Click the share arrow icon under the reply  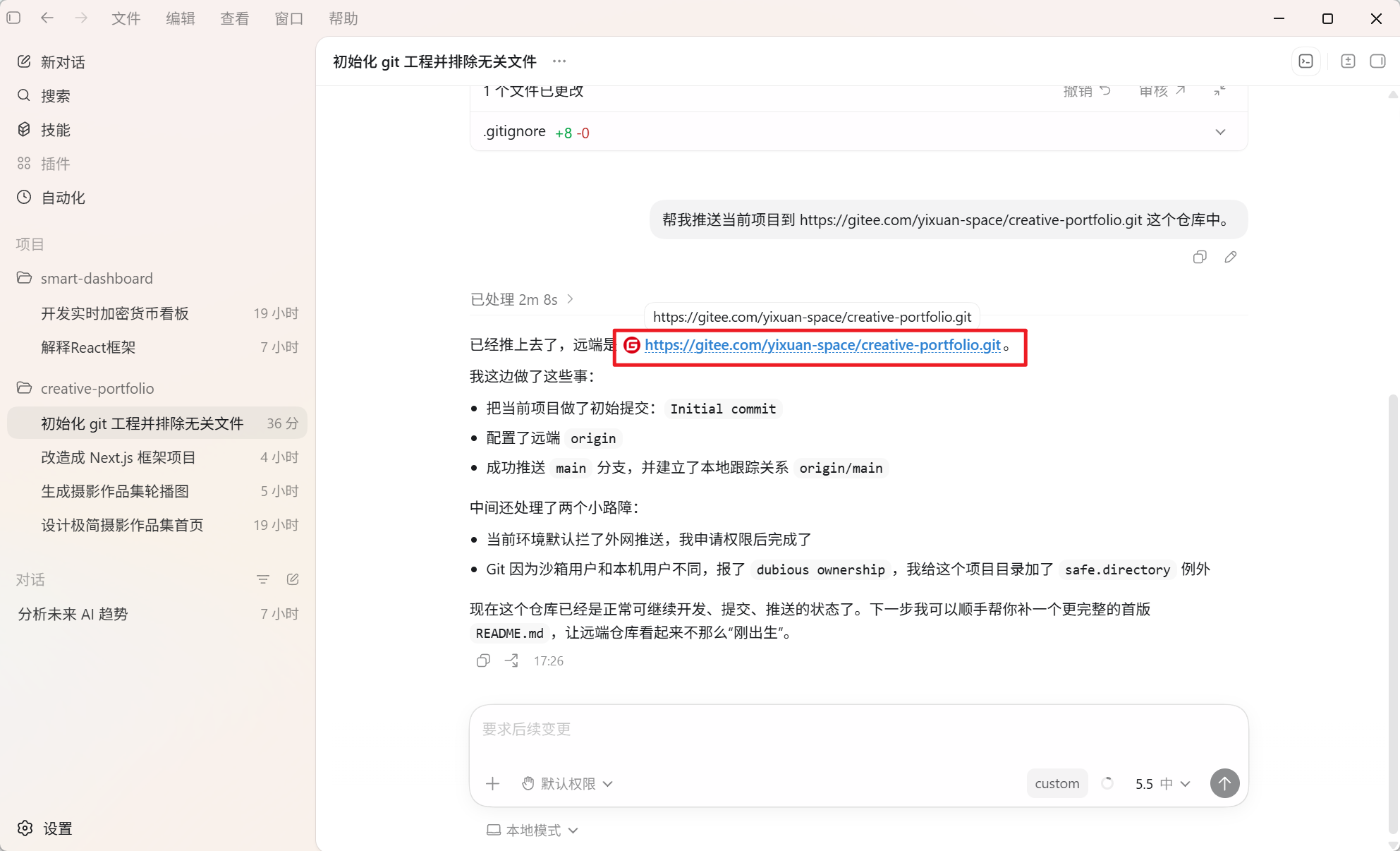click(511, 660)
